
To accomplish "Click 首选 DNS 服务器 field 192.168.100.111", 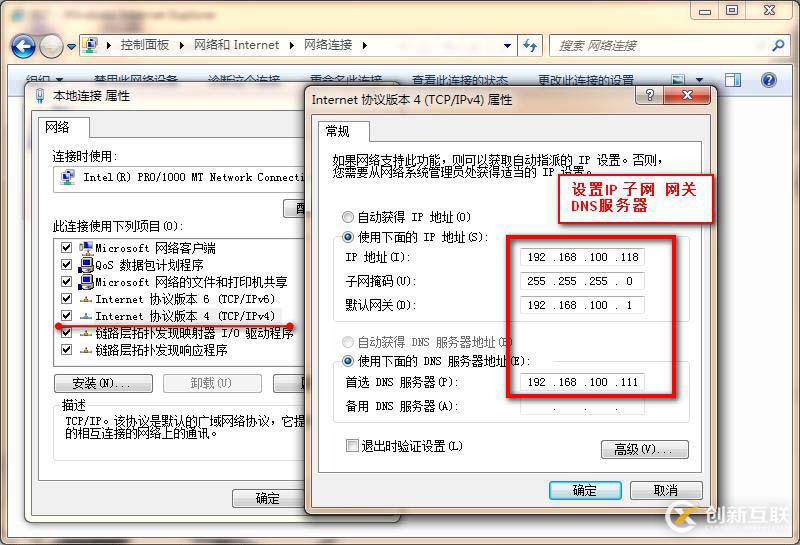I will 582,382.
